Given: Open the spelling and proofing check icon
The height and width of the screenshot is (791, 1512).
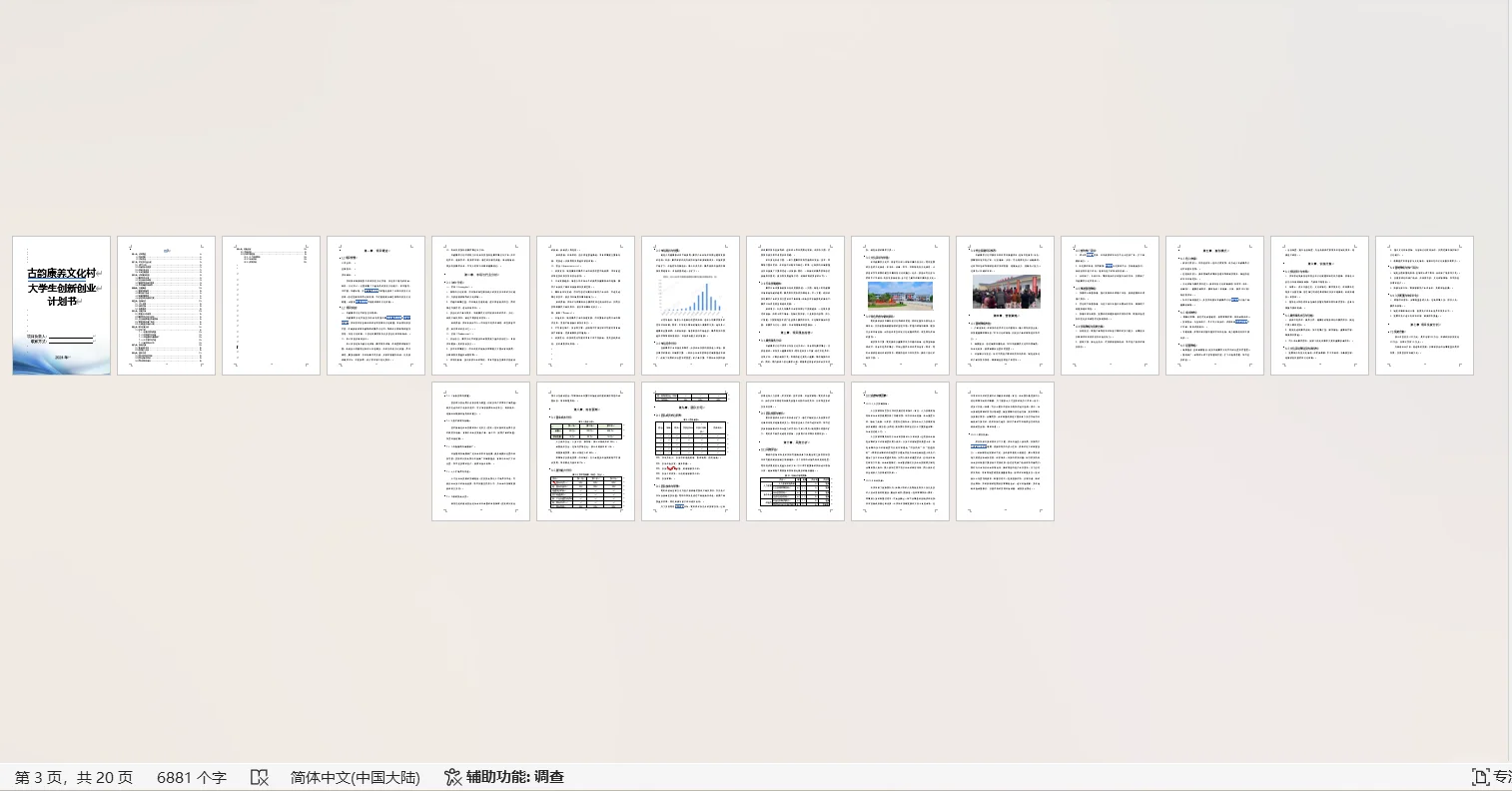Looking at the screenshot, I should pyautogui.click(x=259, y=777).
